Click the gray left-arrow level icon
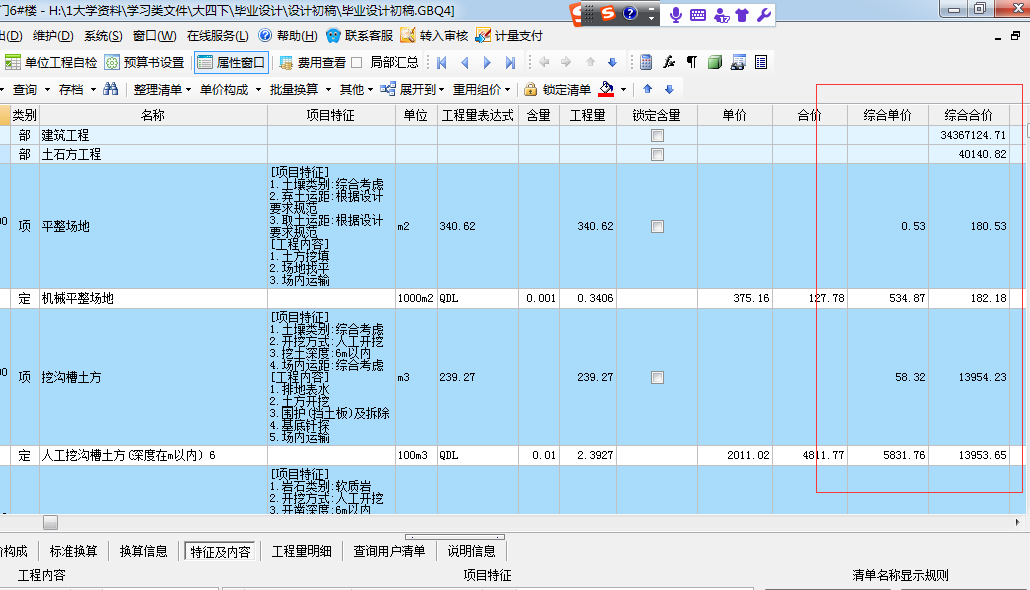Screen dimensions: 1030x590 pyautogui.click(x=544, y=62)
